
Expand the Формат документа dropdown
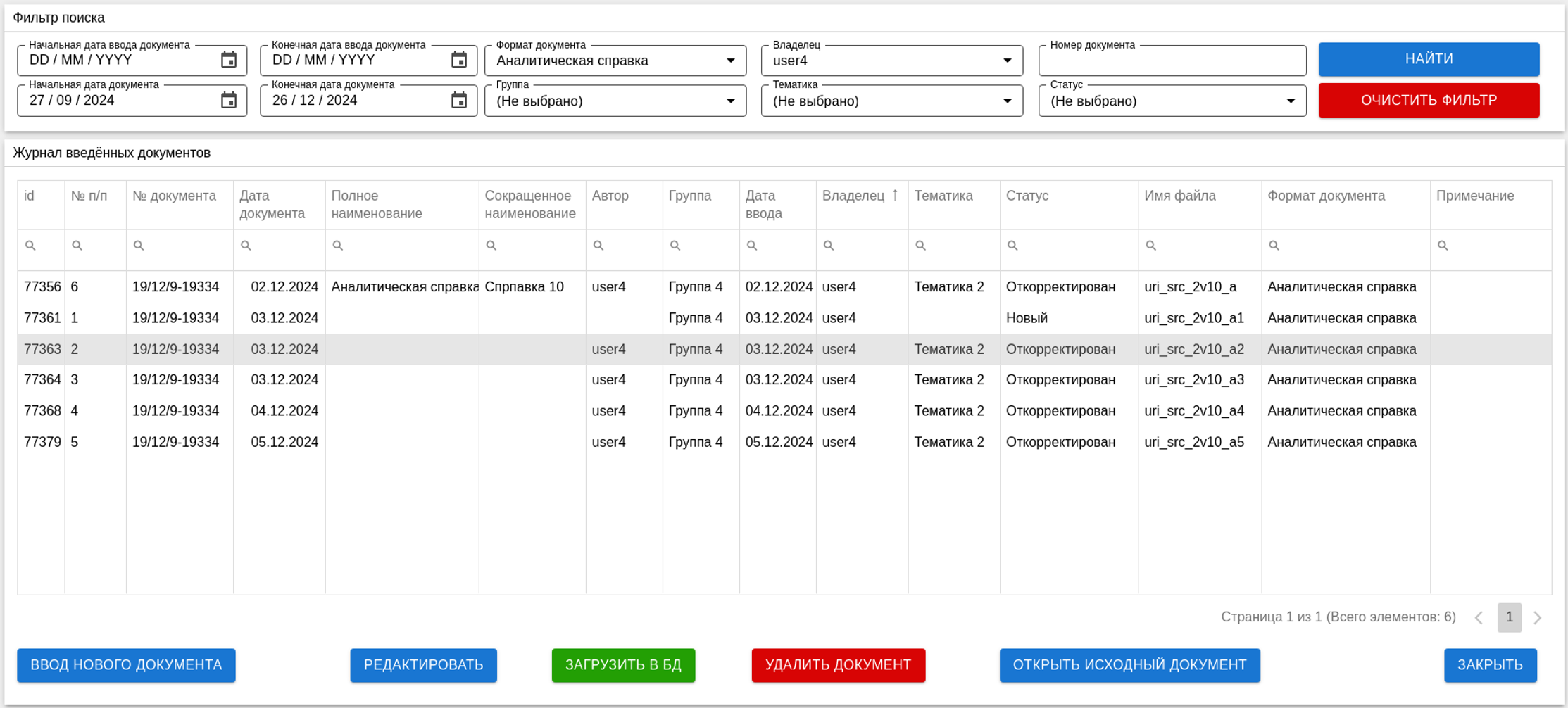pyautogui.click(x=730, y=61)
